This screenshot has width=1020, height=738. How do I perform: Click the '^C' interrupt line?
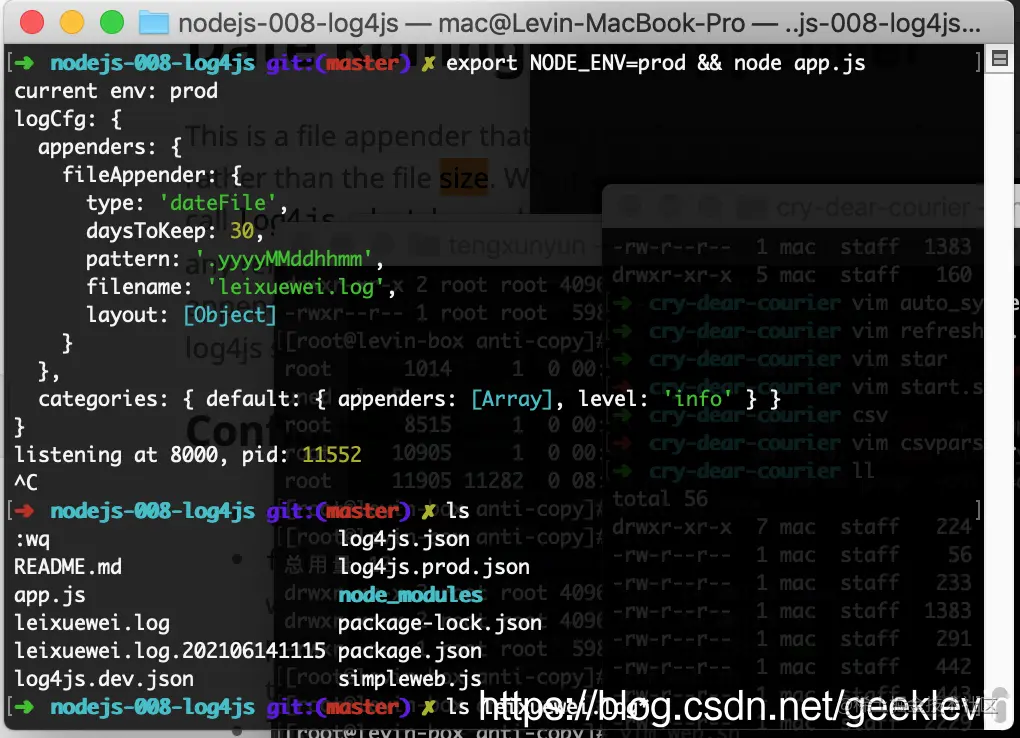coord(26,482)
